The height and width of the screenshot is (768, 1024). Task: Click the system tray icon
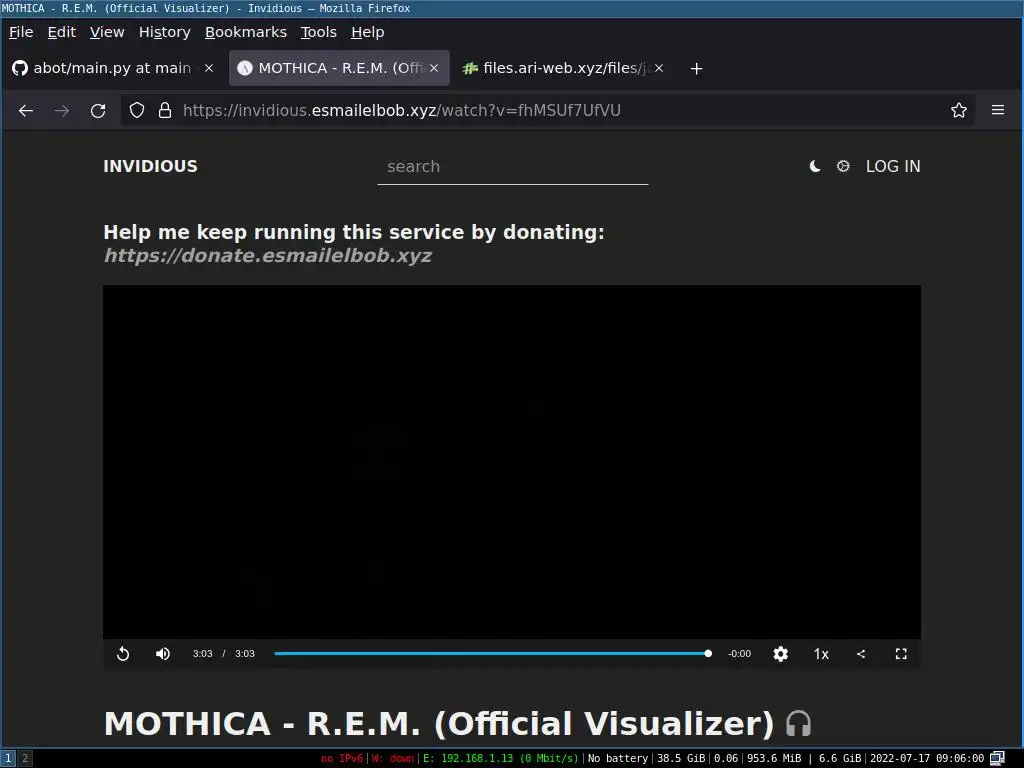pyautogui.click(x=997, y=758)
